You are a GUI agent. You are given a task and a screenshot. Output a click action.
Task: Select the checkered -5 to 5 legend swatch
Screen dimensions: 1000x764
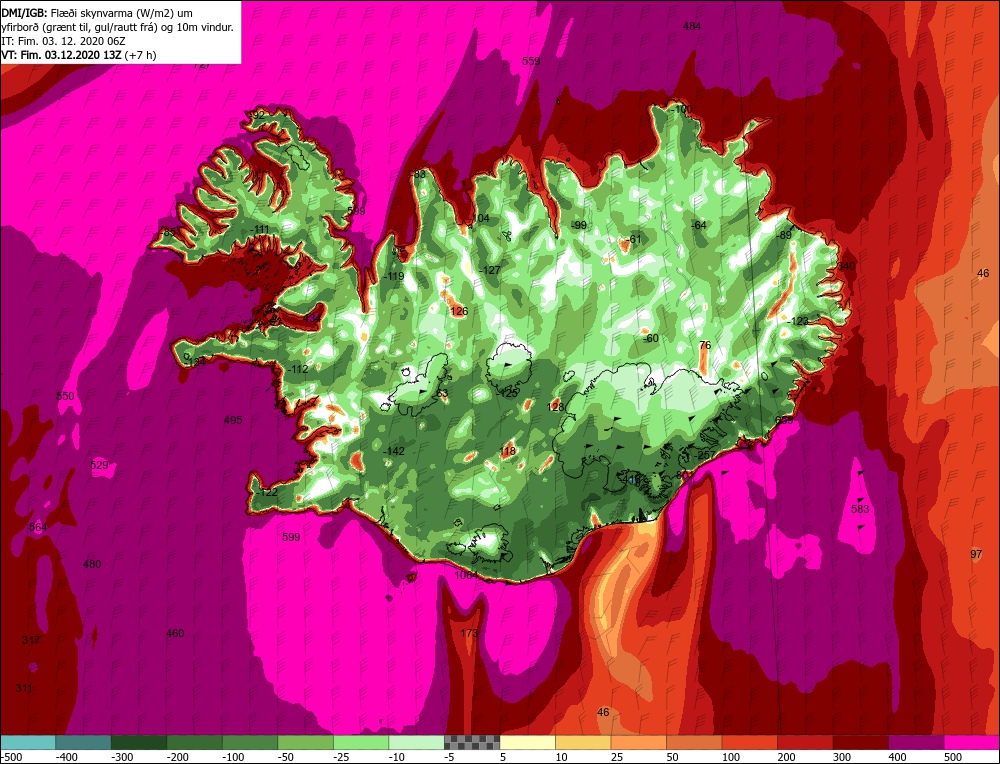click(x=472, y=742)
